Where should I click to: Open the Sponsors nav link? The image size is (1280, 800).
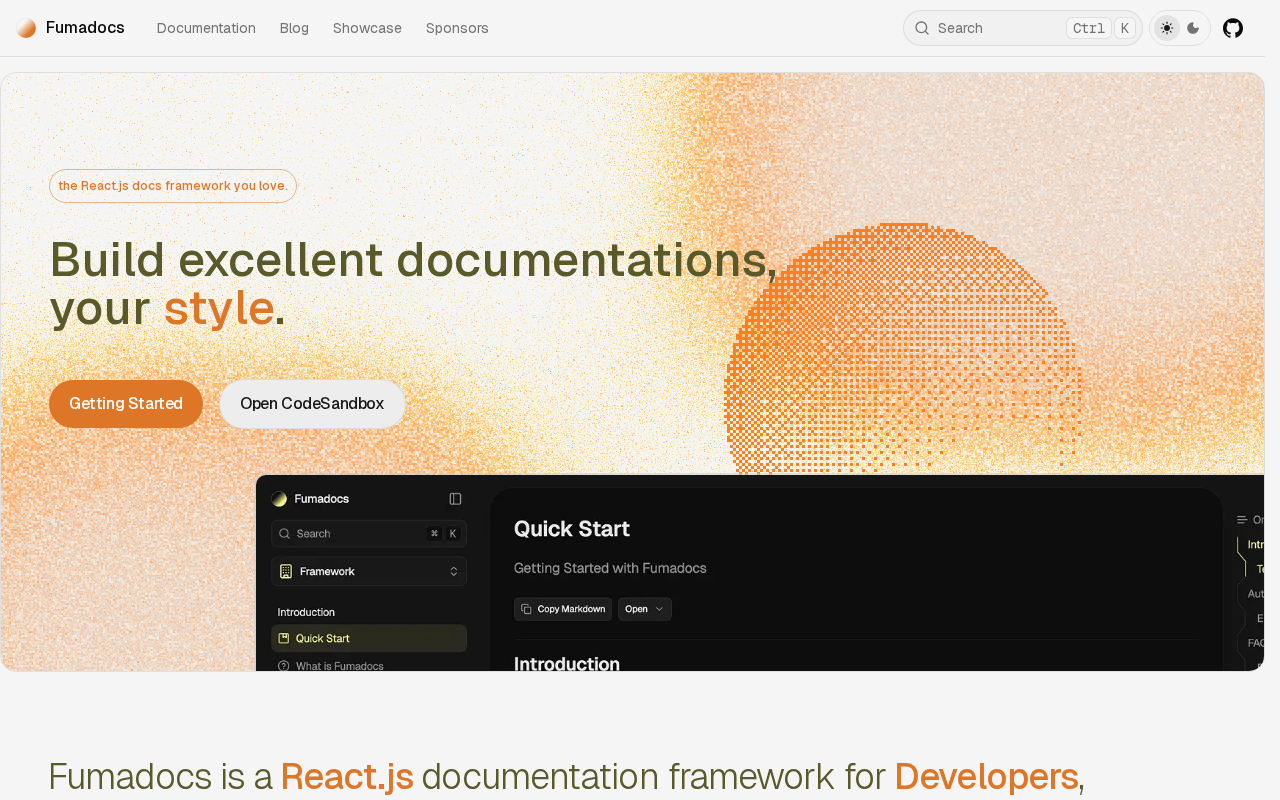pos(457,28)
